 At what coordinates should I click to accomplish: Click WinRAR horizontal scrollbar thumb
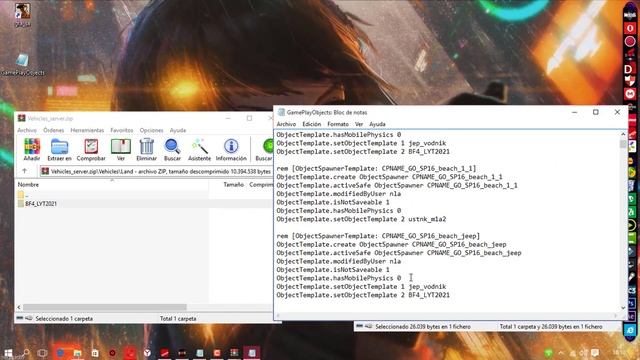(x=105, y=307)
